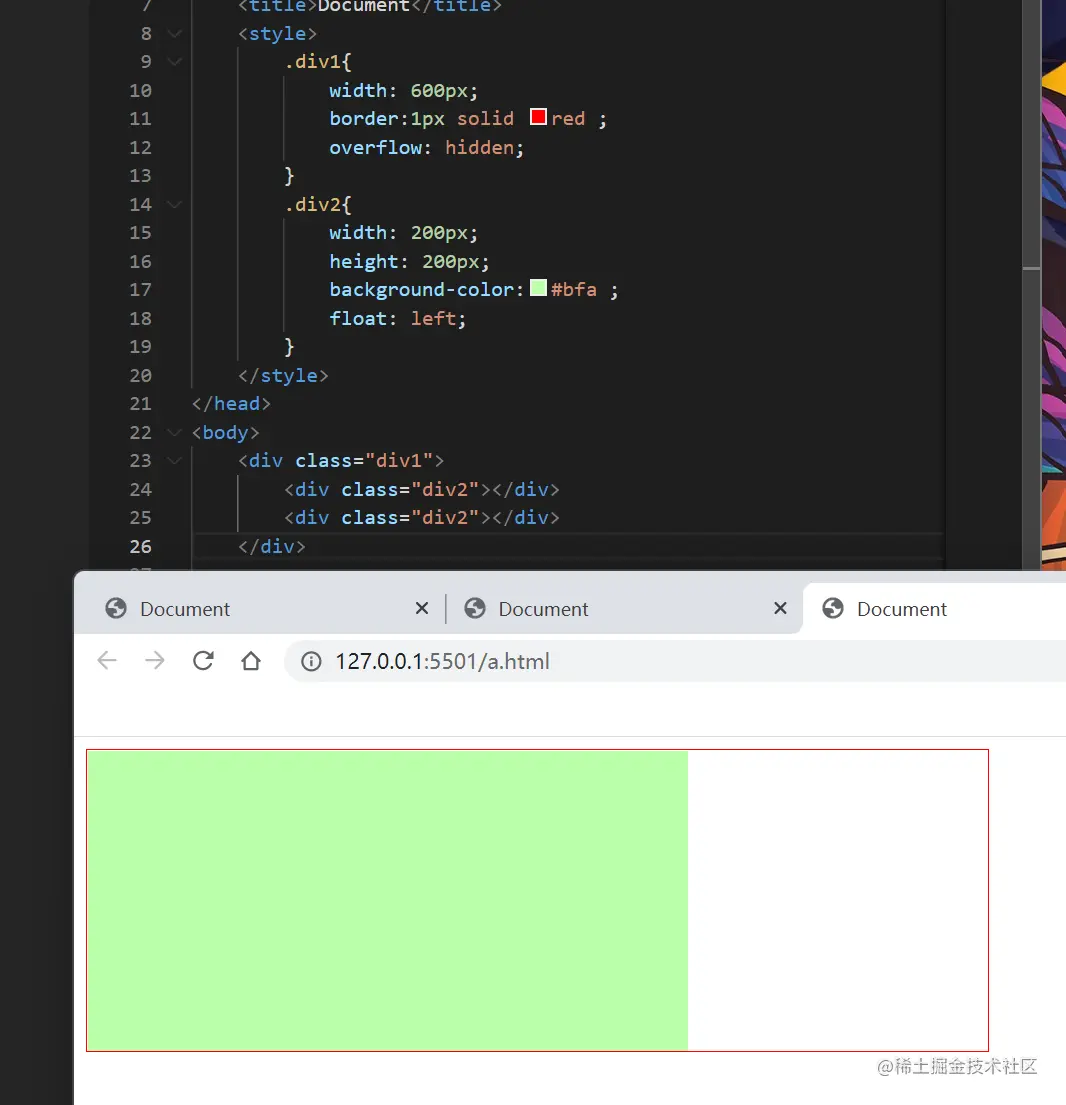Click the 'float: left;' code line

397,319
